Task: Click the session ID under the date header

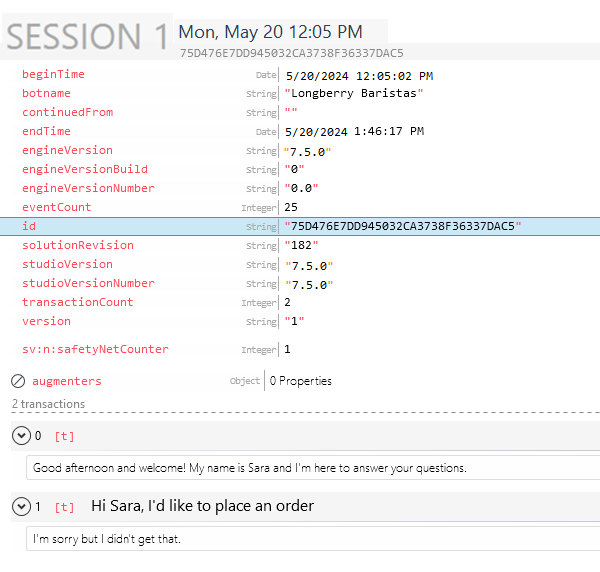Action: point(292,53)
